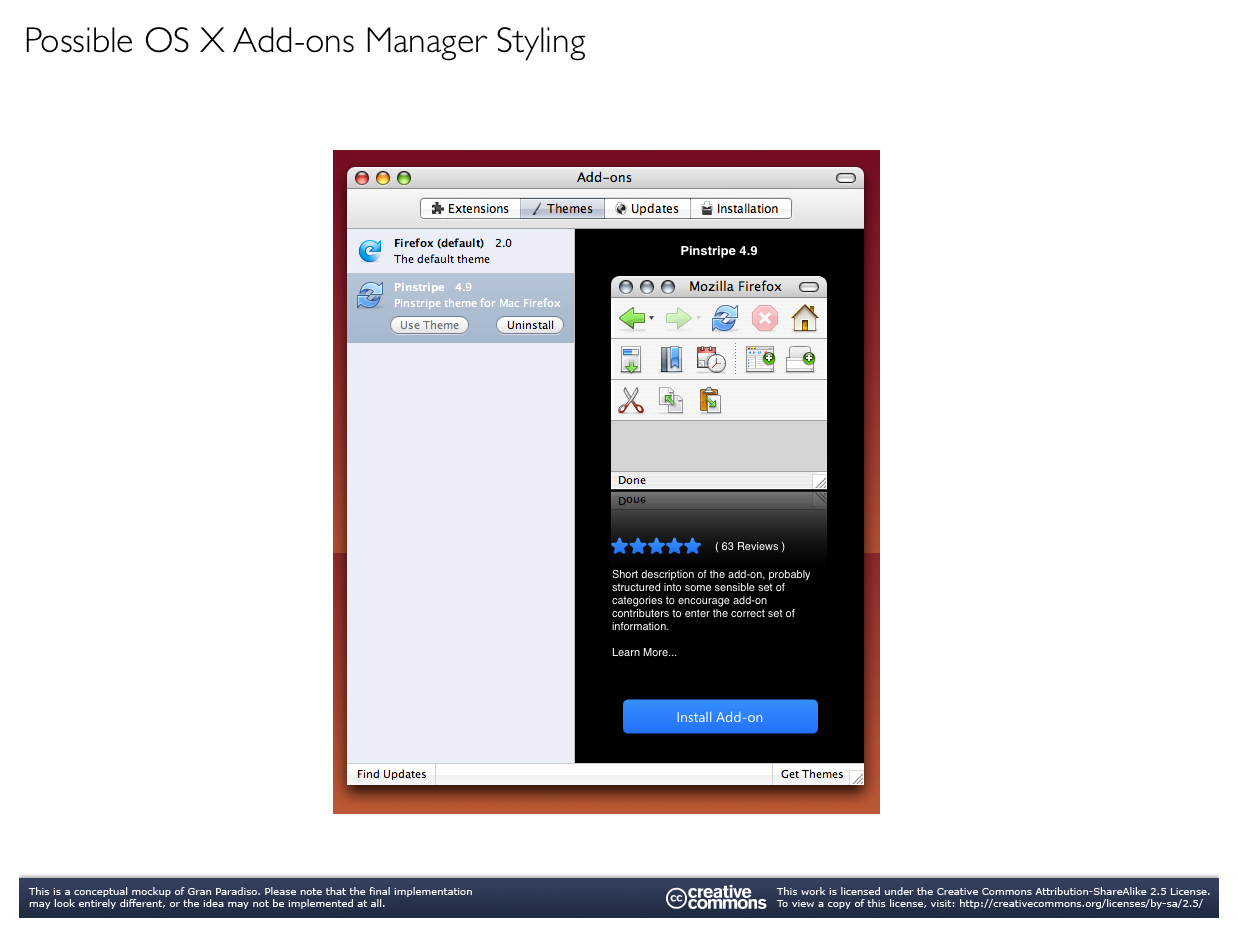Click the Mozilla Firefox preview title
Image resolution: width=1238 pixels, height=937 pixels.
[x=735, y=286]
